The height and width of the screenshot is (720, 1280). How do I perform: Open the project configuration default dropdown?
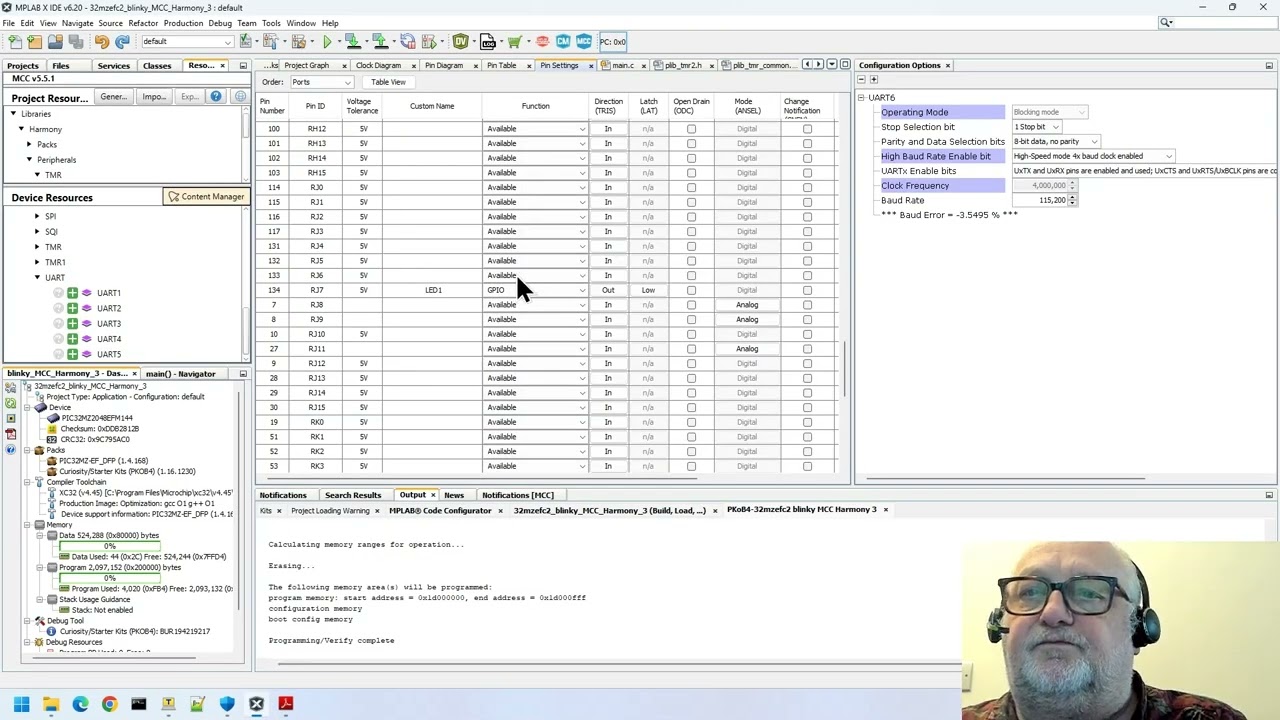point(187,42)
